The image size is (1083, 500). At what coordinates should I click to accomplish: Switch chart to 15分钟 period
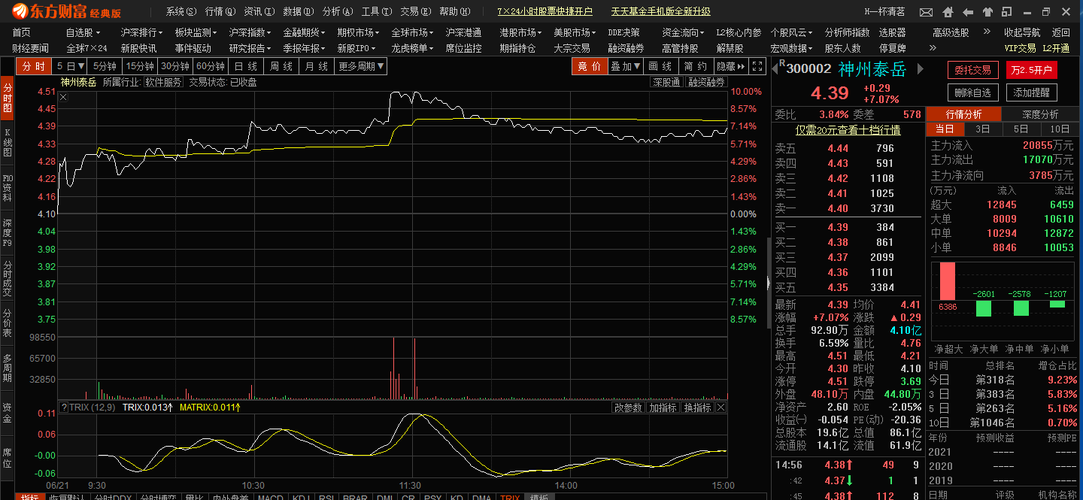coord(140,66)
